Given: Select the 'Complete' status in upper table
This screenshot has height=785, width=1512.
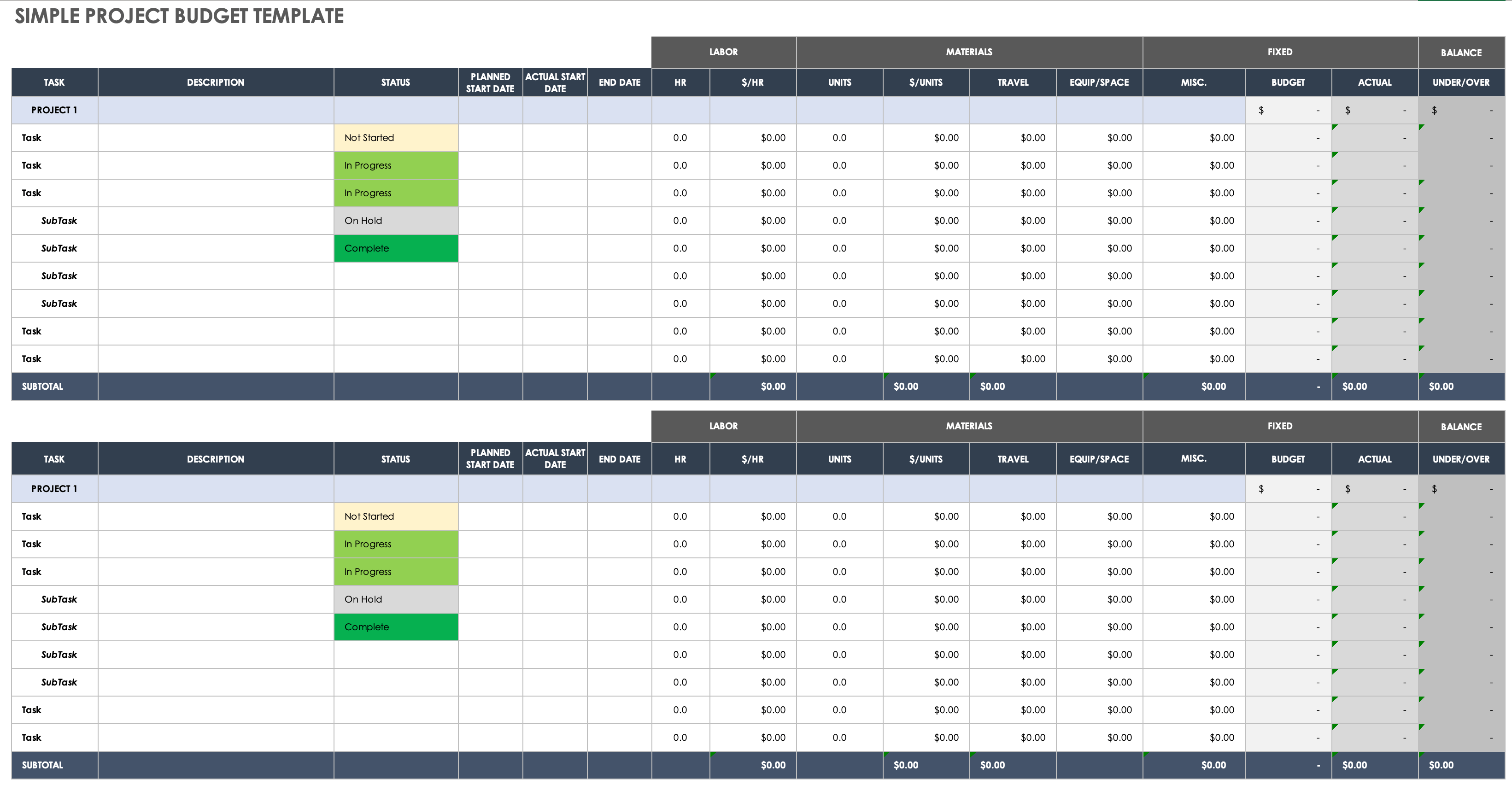Looking at the screenshot, I should click(x=396, y=248).
